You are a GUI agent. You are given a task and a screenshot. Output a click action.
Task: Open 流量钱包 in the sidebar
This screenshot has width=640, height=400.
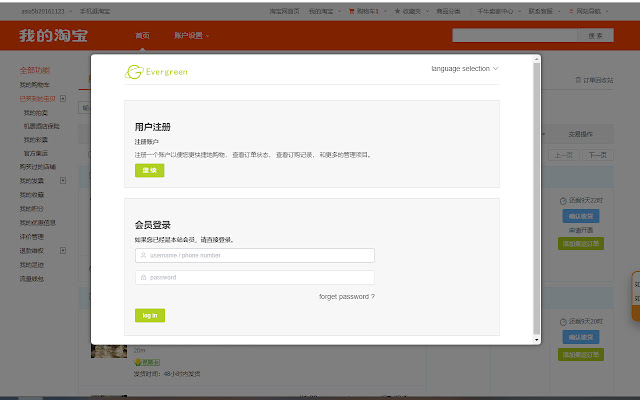coord(32,279)
